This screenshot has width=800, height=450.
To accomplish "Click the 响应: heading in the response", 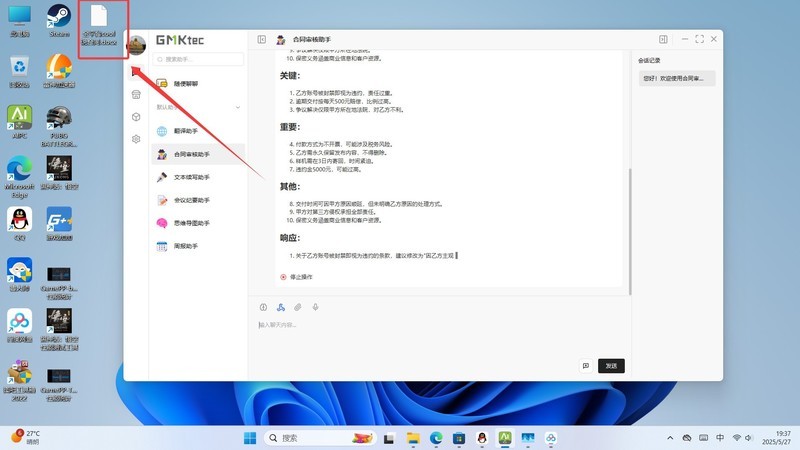I will [290, 238].
